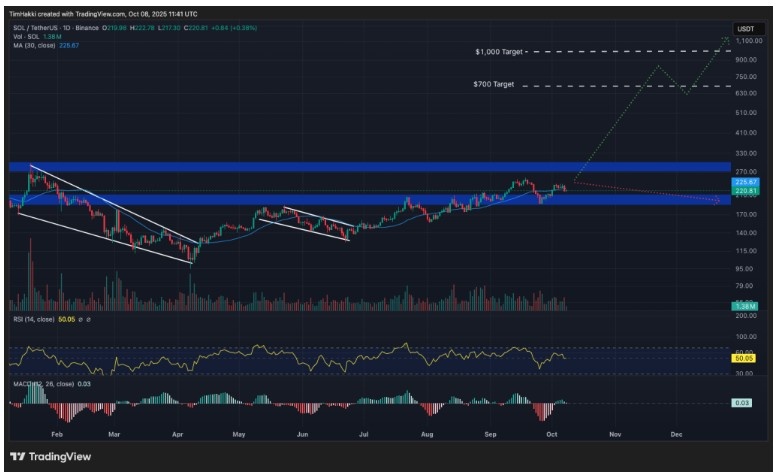
Task: Click the 115.00 price axis label
Action: [746, 251]
